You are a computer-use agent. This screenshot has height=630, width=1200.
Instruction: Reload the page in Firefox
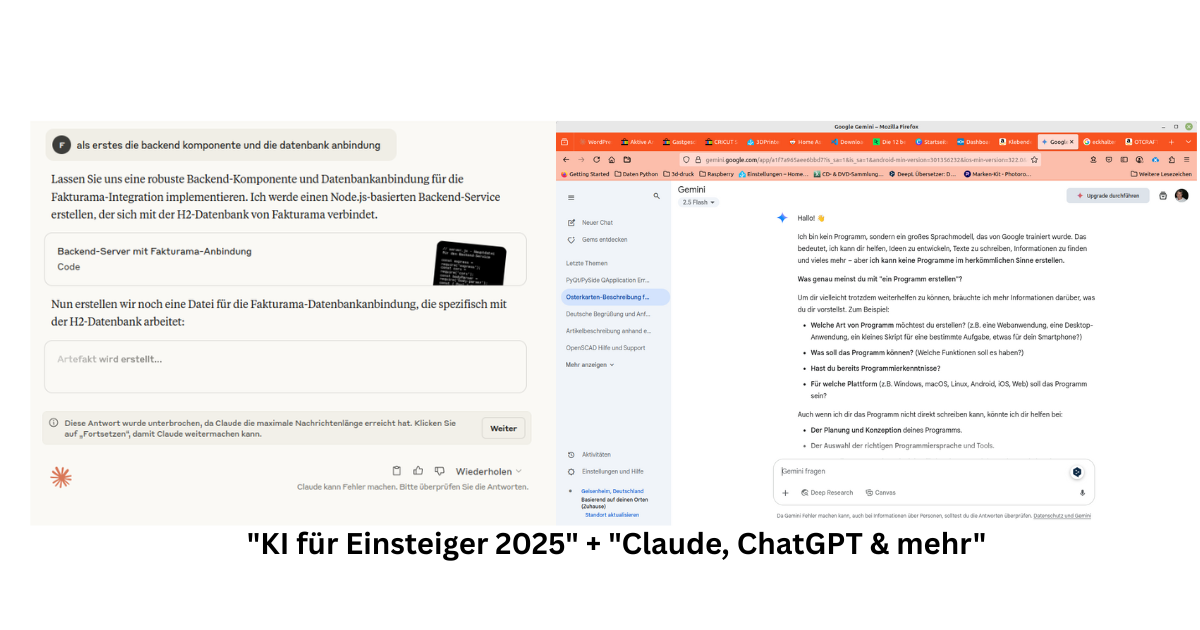[x=596, y=159]
